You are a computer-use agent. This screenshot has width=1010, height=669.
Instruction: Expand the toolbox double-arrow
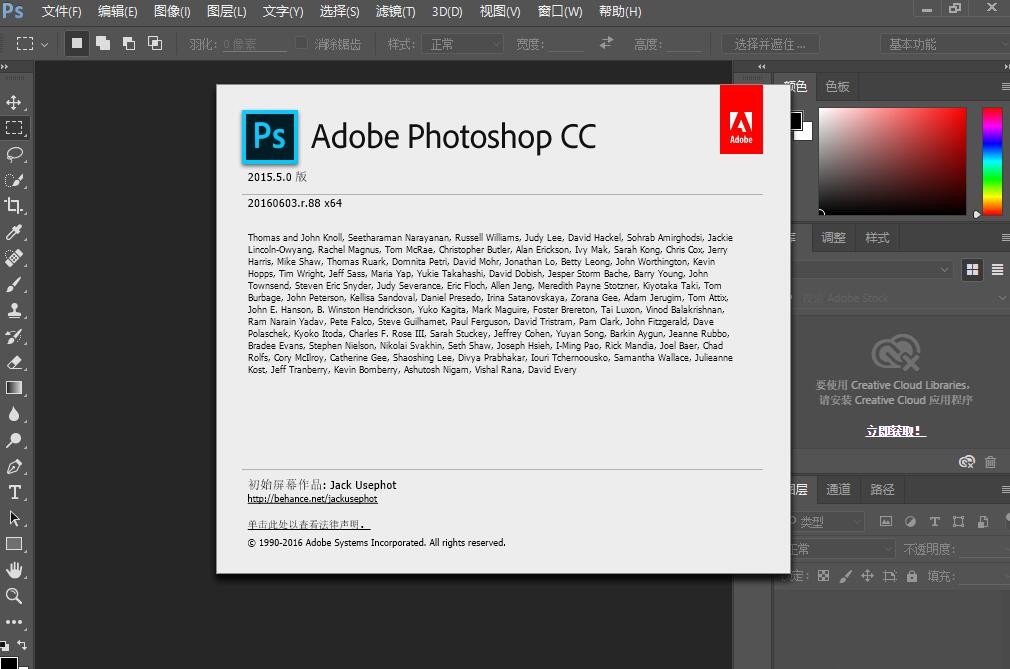[5, 66]
